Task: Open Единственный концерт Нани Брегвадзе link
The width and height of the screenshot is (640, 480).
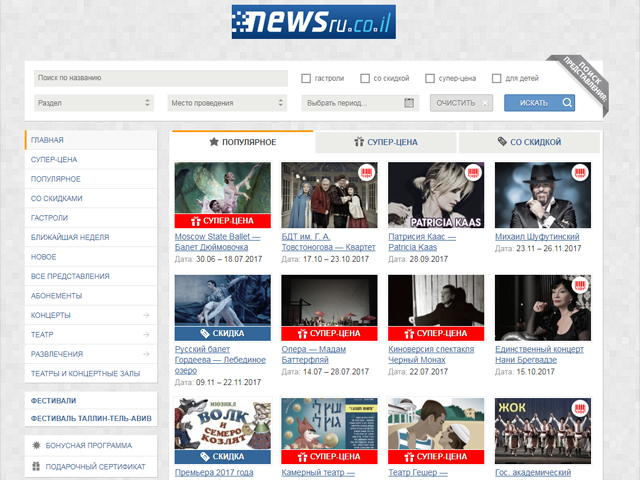Action: 539,354
